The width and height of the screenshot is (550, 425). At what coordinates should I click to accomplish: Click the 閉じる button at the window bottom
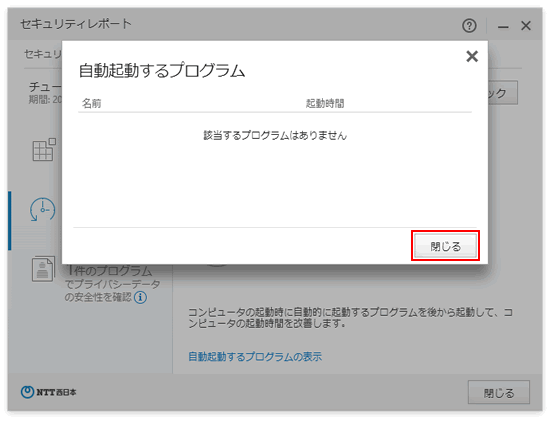(498, 392)
